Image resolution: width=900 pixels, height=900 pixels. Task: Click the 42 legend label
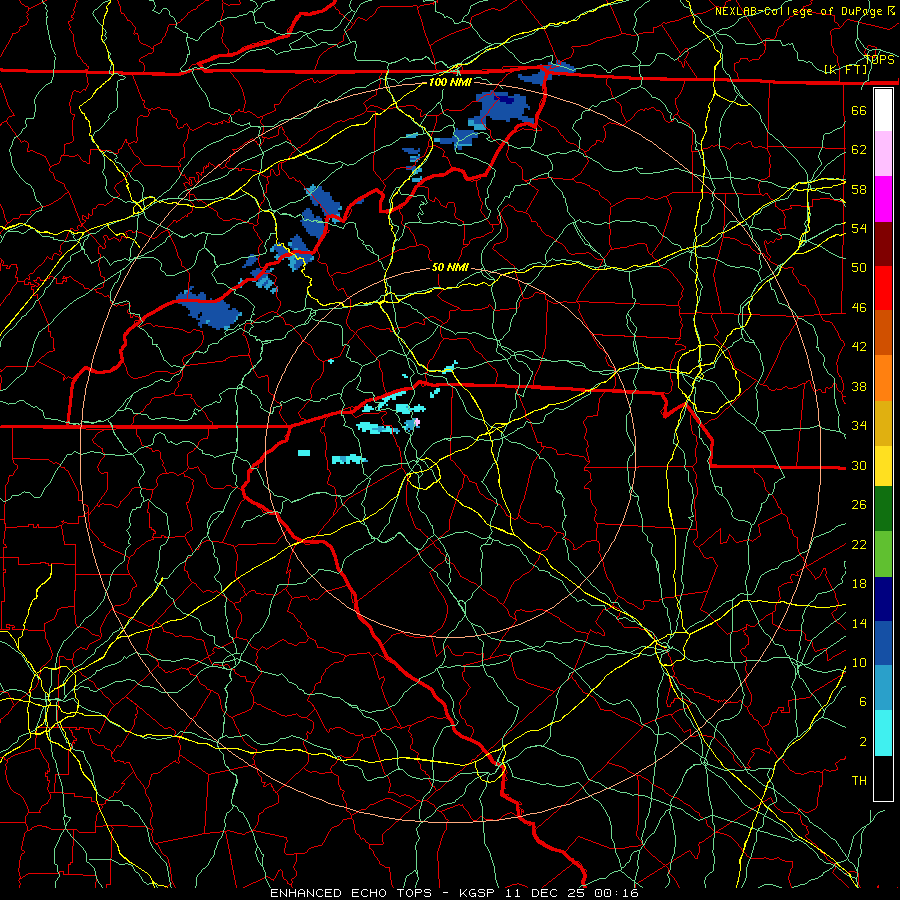(x=859, y=347)
